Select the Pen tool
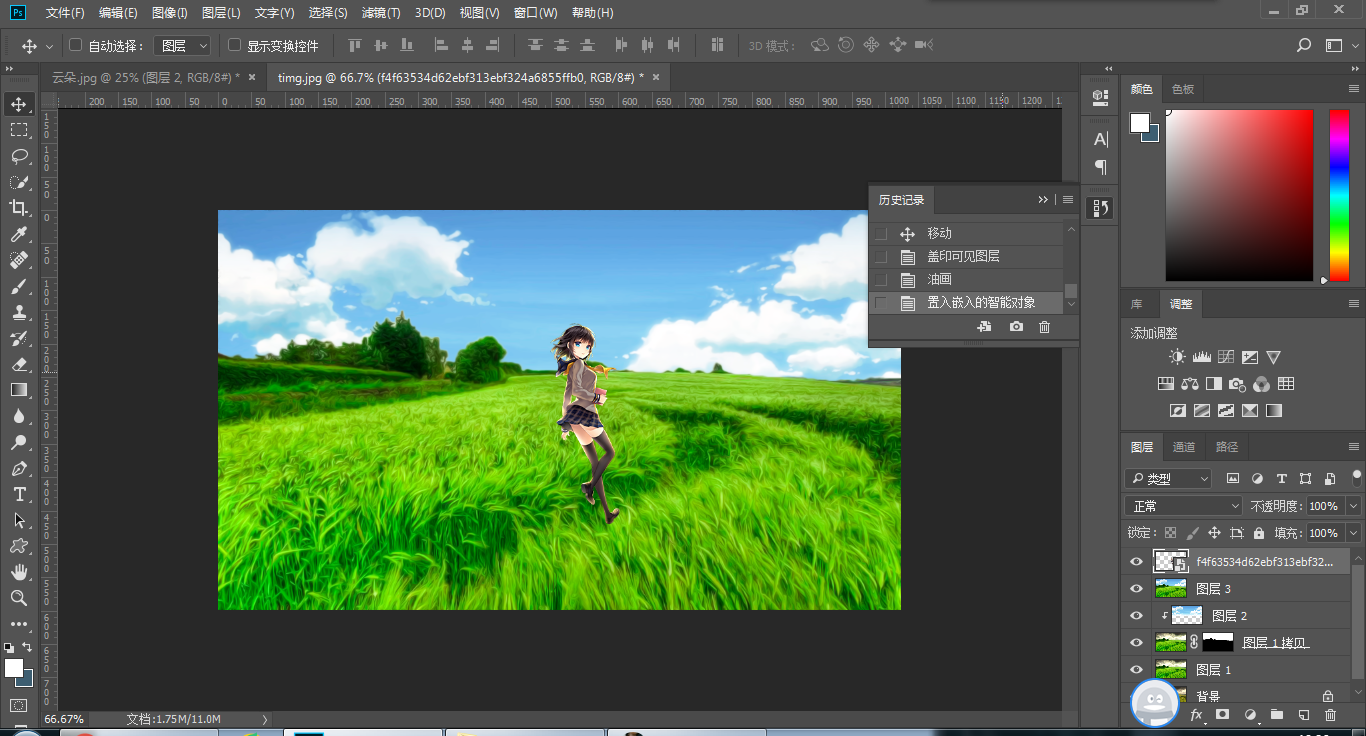1366x736 pixels. pyautogui.click(x=19, y=468)
